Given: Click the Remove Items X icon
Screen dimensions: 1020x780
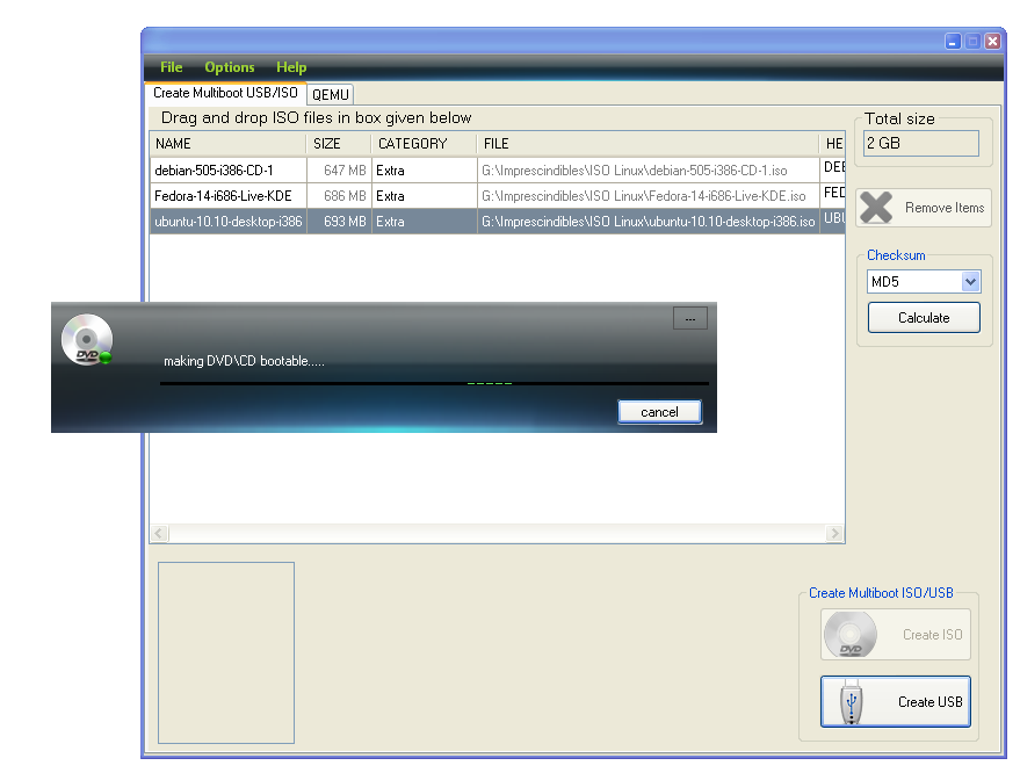Looking at the screenshot, I should 876,208.
